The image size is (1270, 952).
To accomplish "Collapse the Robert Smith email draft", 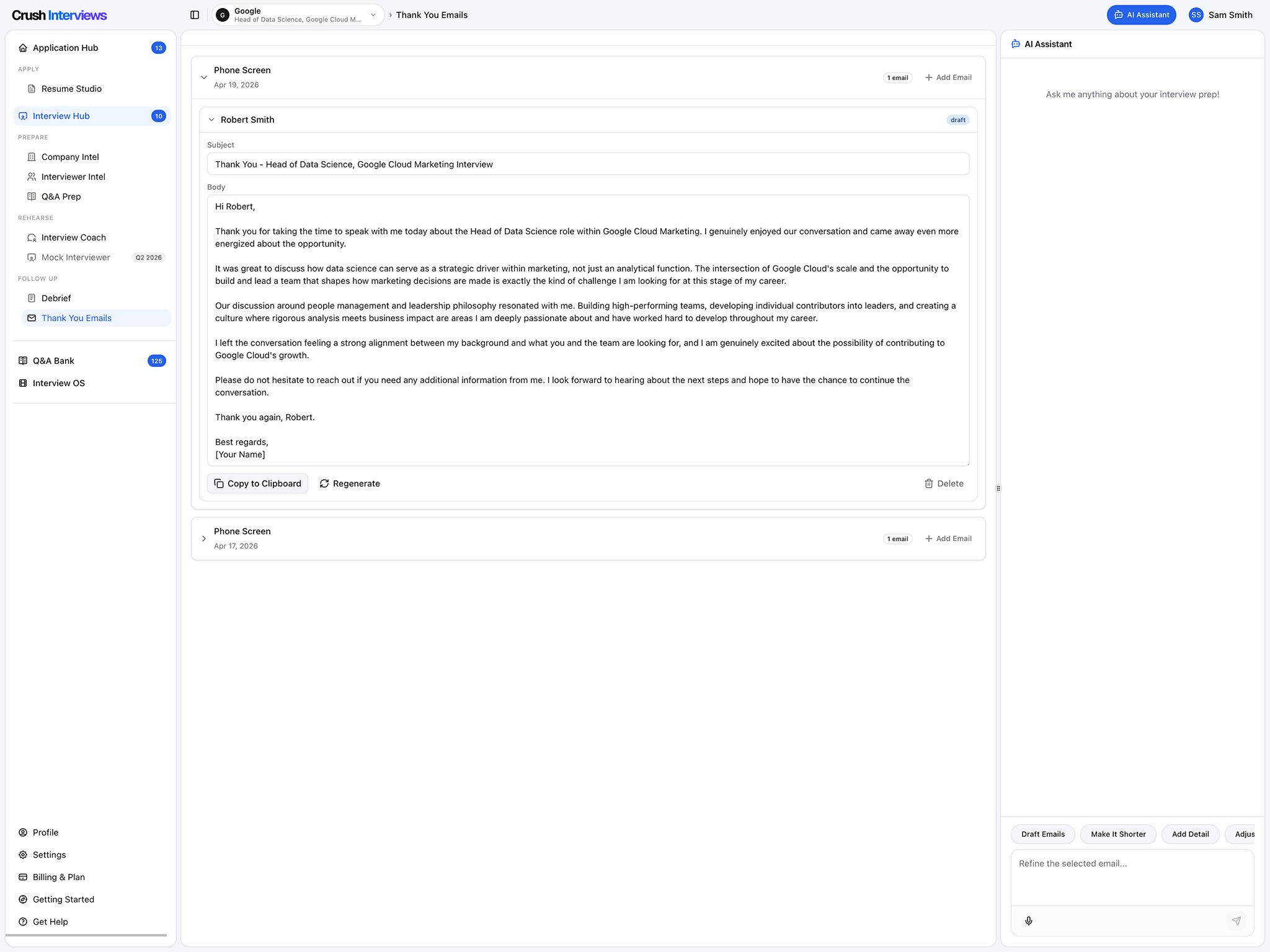I will [x=211, y=120].
